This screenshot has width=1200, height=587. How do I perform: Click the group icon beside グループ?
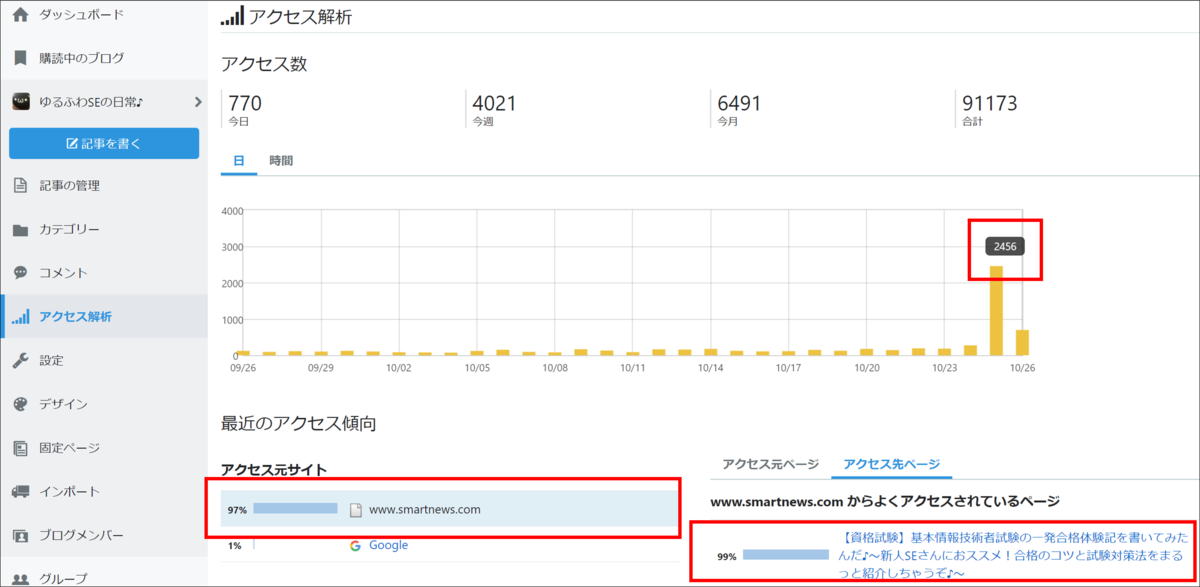(20, 578)
